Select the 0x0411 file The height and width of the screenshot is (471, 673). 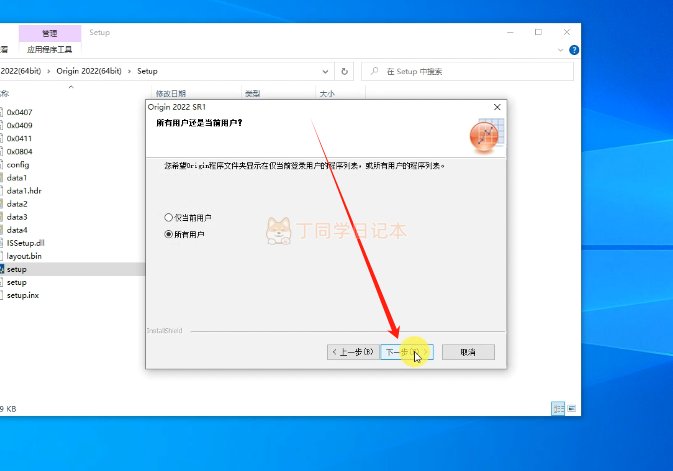[x=19, y=138]
